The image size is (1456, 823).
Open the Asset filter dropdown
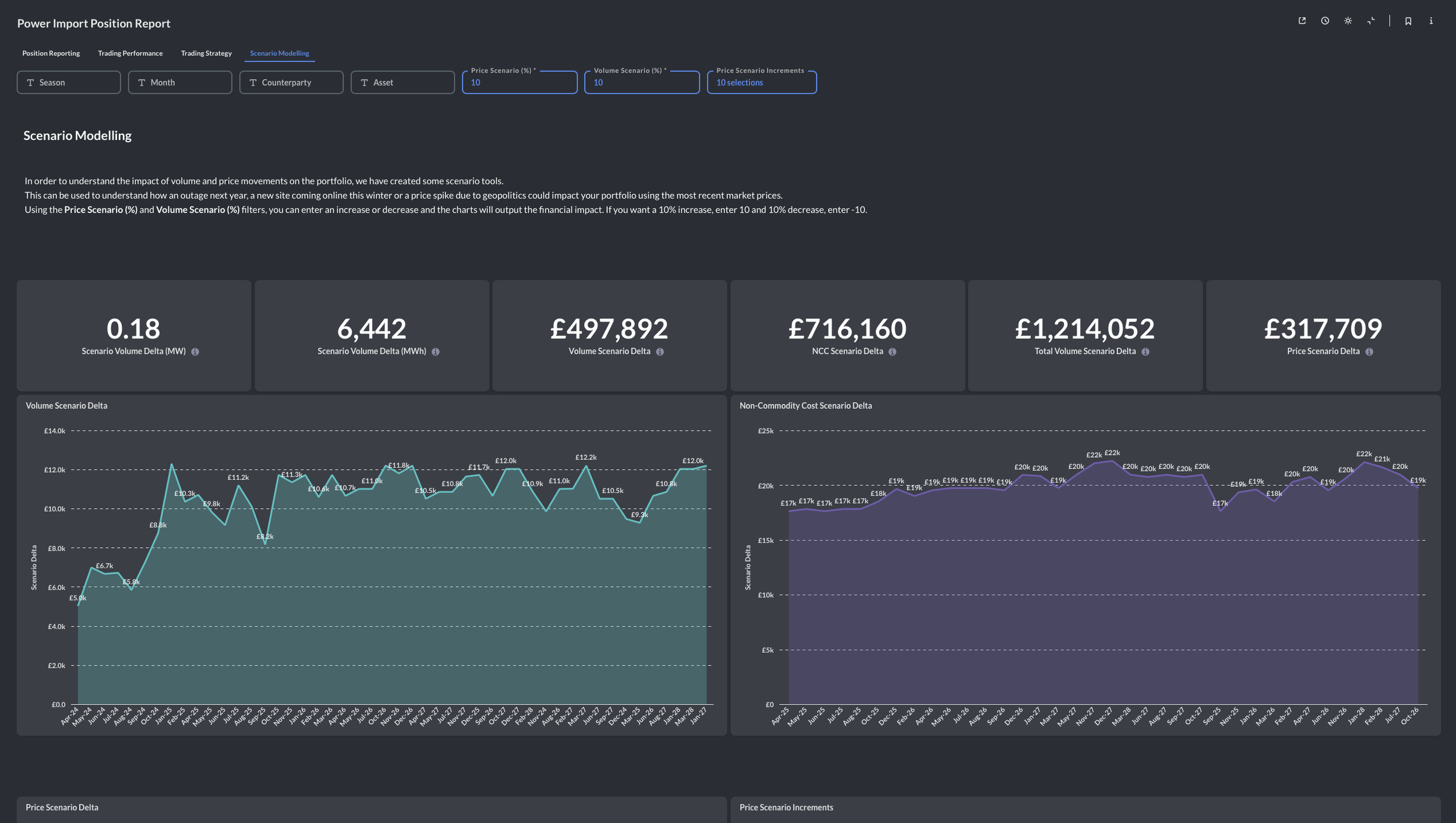tap(402, 83)
